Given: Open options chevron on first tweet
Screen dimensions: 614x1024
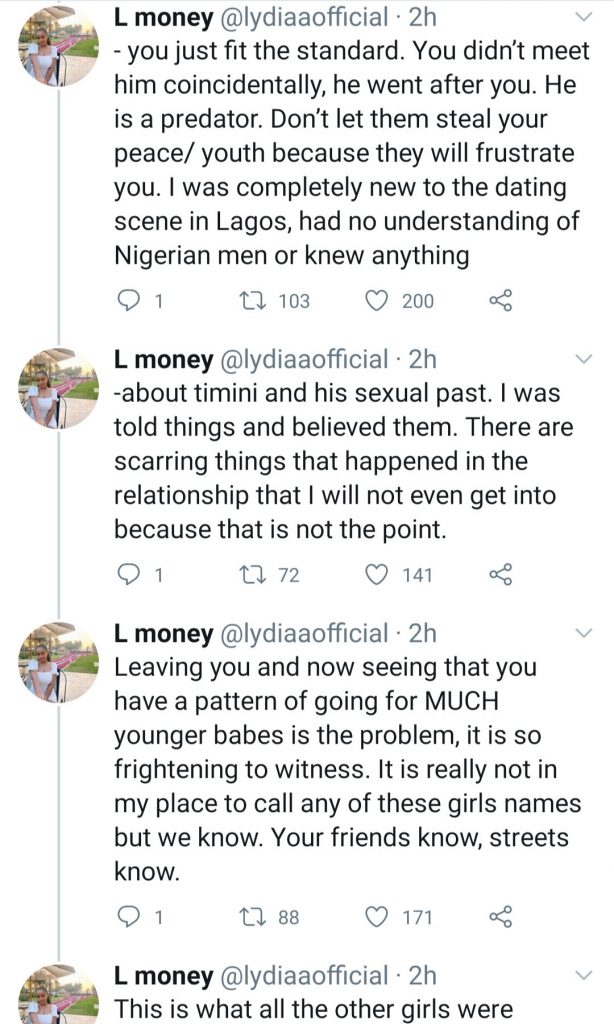Looking at the screenshot, I should tap(586, 17).
